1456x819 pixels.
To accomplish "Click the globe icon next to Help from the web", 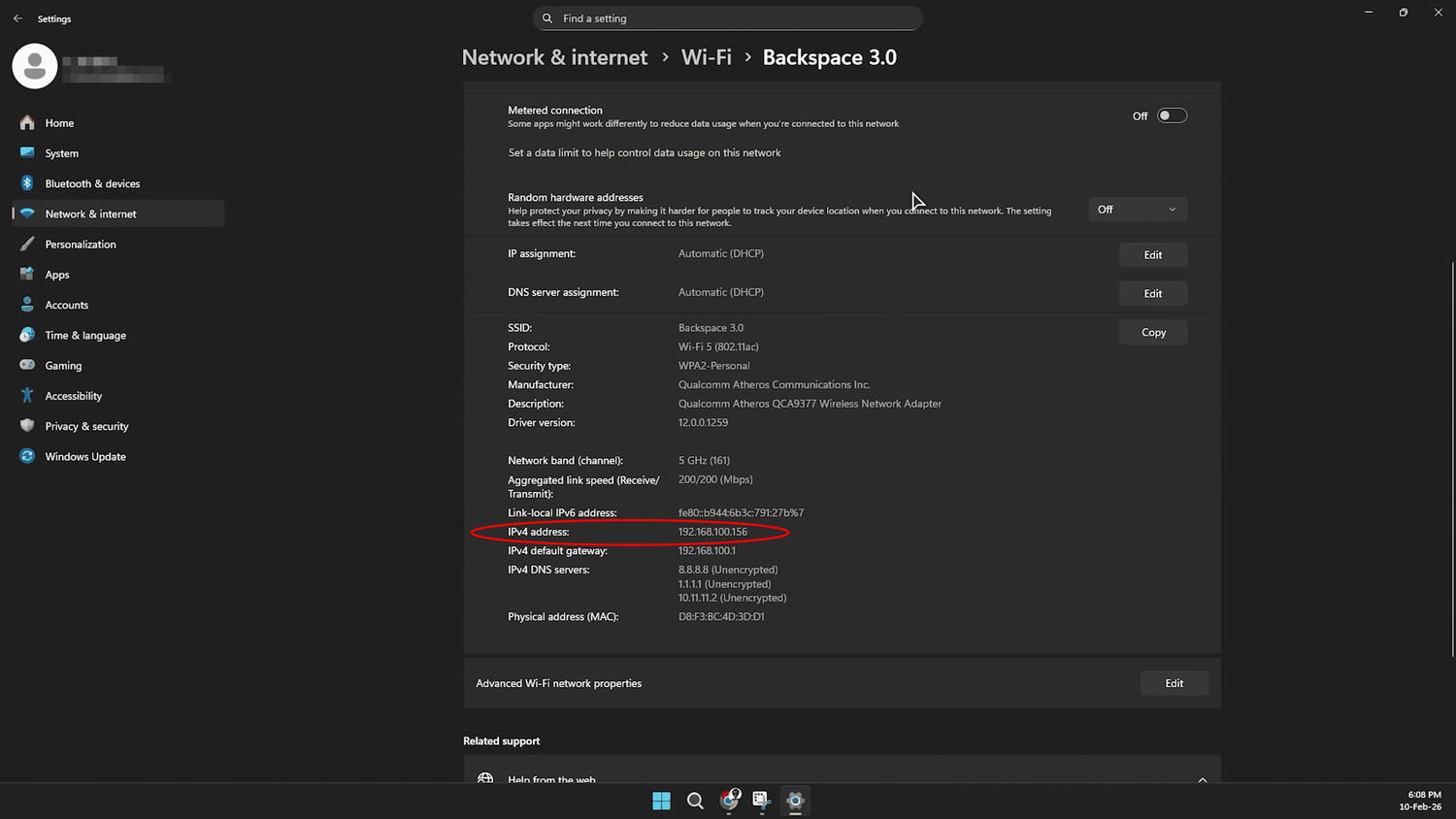I will 485,779.
